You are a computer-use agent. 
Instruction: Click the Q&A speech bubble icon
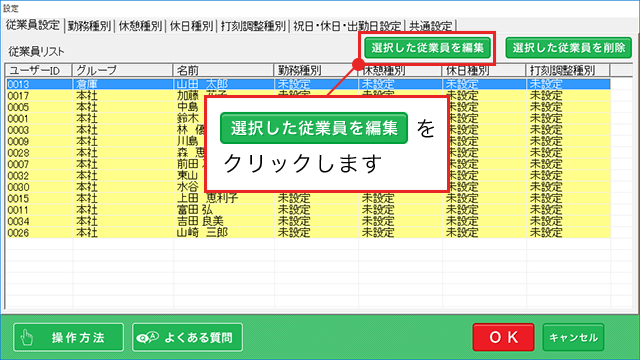coord(147,338)
